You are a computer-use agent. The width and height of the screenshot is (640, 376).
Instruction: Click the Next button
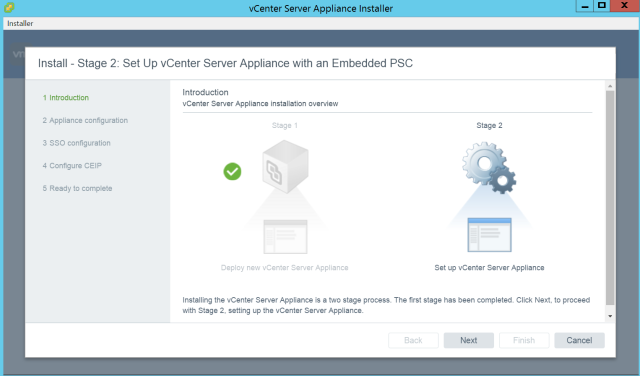(469, 340)
